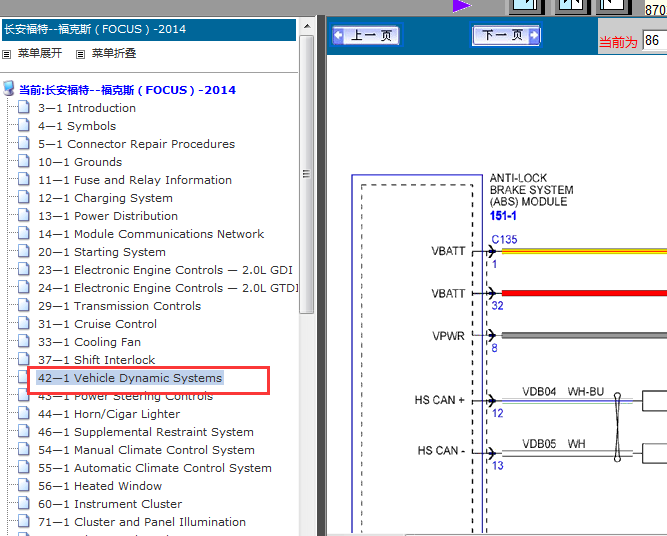Screen dimensions: 667x536
Task: Open 24—1 Electronic Engine Controls 2.0L GTDI
Action: pyautogui.click(x=168, y=288)
